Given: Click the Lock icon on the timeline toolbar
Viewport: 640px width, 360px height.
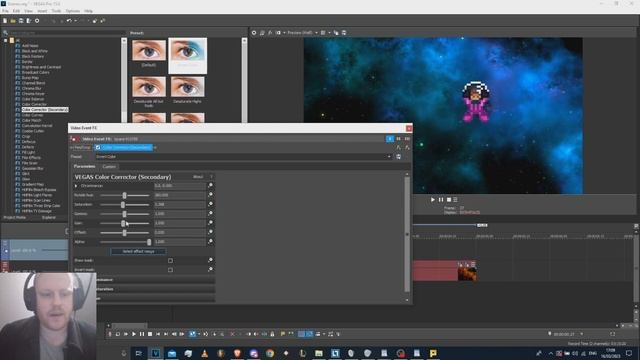Looking at the screenshot, I should tap(272, 334).
